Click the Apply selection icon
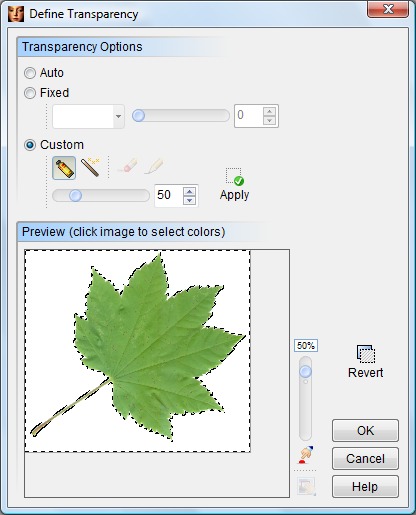416x515 pixels. pos(234,177)
